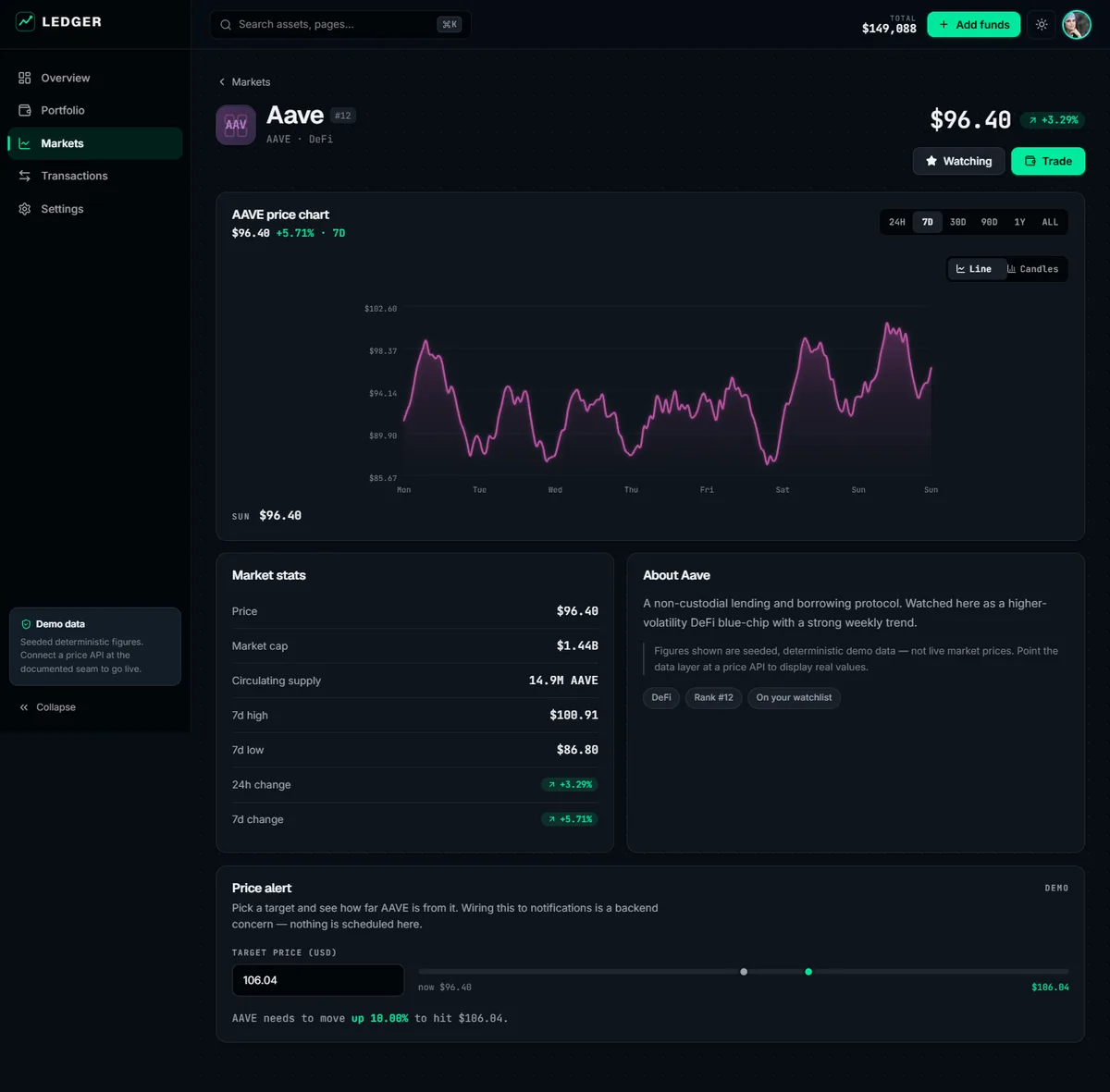Click the target price input field
The image size is (1110, 1092).
(318, 980)
